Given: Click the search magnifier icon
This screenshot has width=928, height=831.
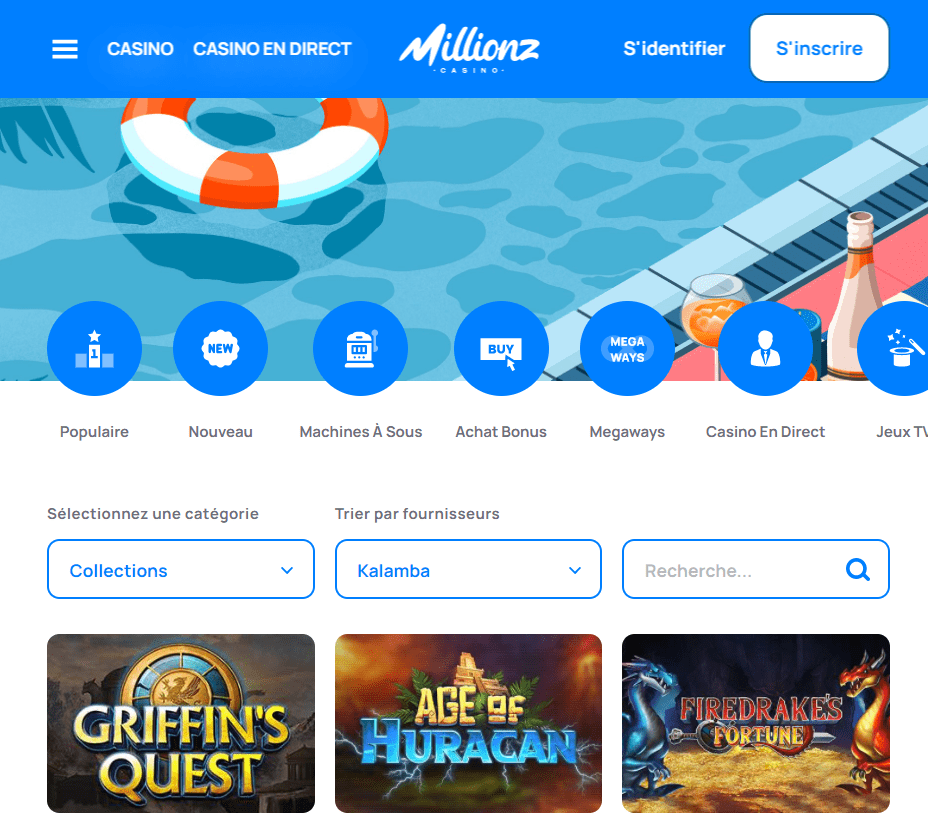Looking at the screenshot, I should click(858, 570).
